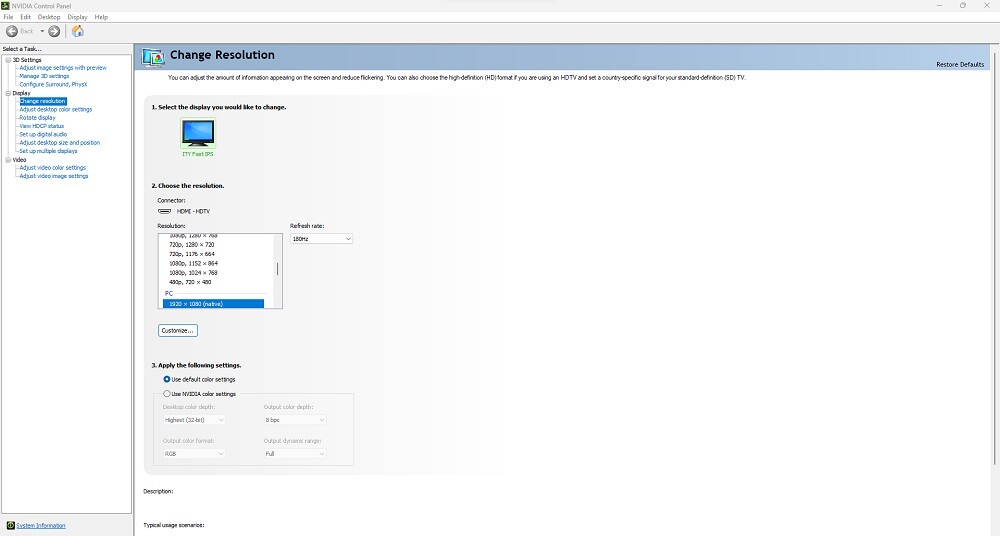Click the Forward arrow navigation icon

coord(54,31)
